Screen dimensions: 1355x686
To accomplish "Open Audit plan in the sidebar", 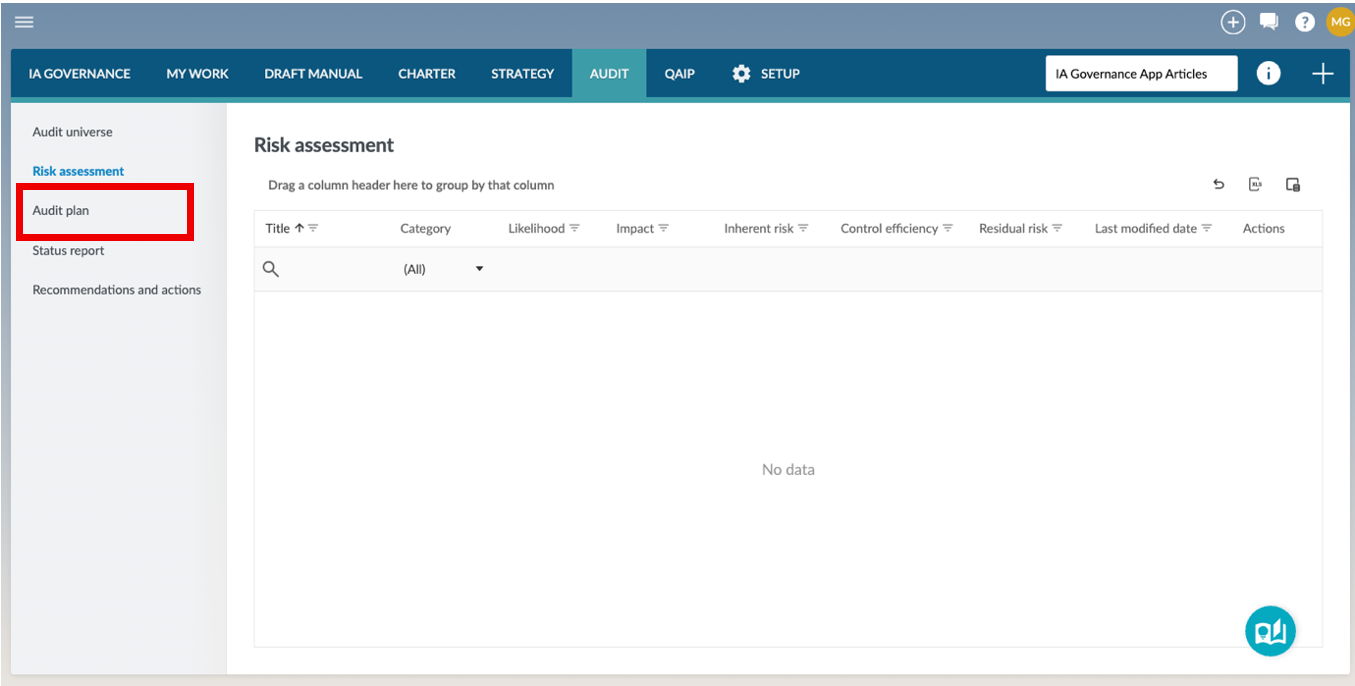I will tap(61, 211).
